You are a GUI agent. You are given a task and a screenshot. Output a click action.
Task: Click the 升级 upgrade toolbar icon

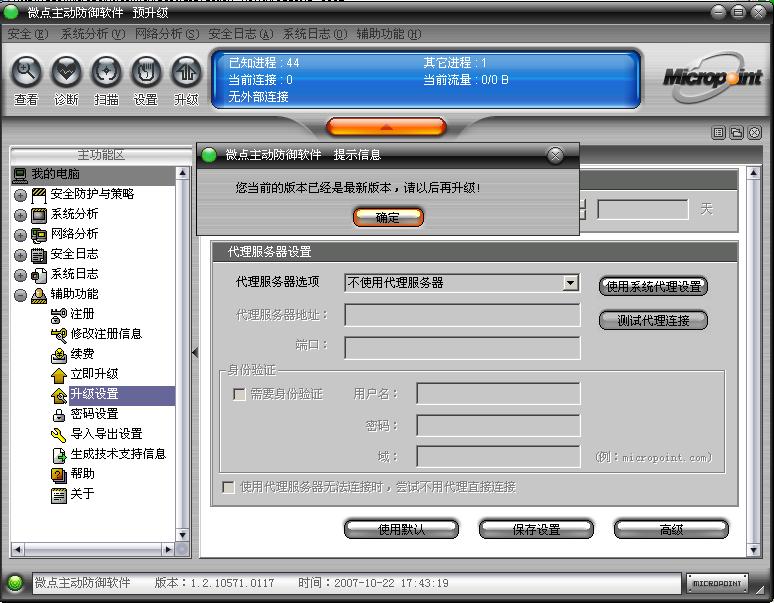click(x=186, y=72)
